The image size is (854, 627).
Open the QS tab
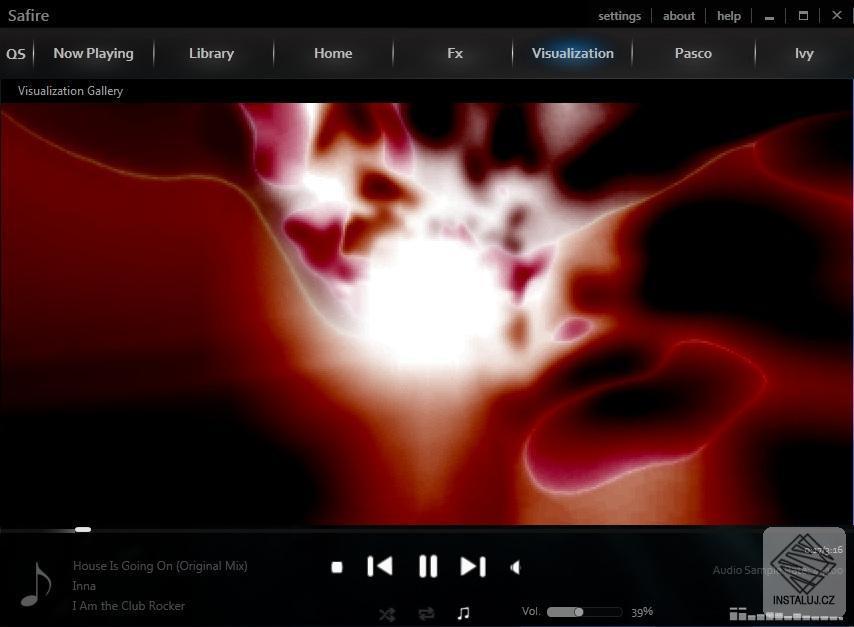point(16,54)
